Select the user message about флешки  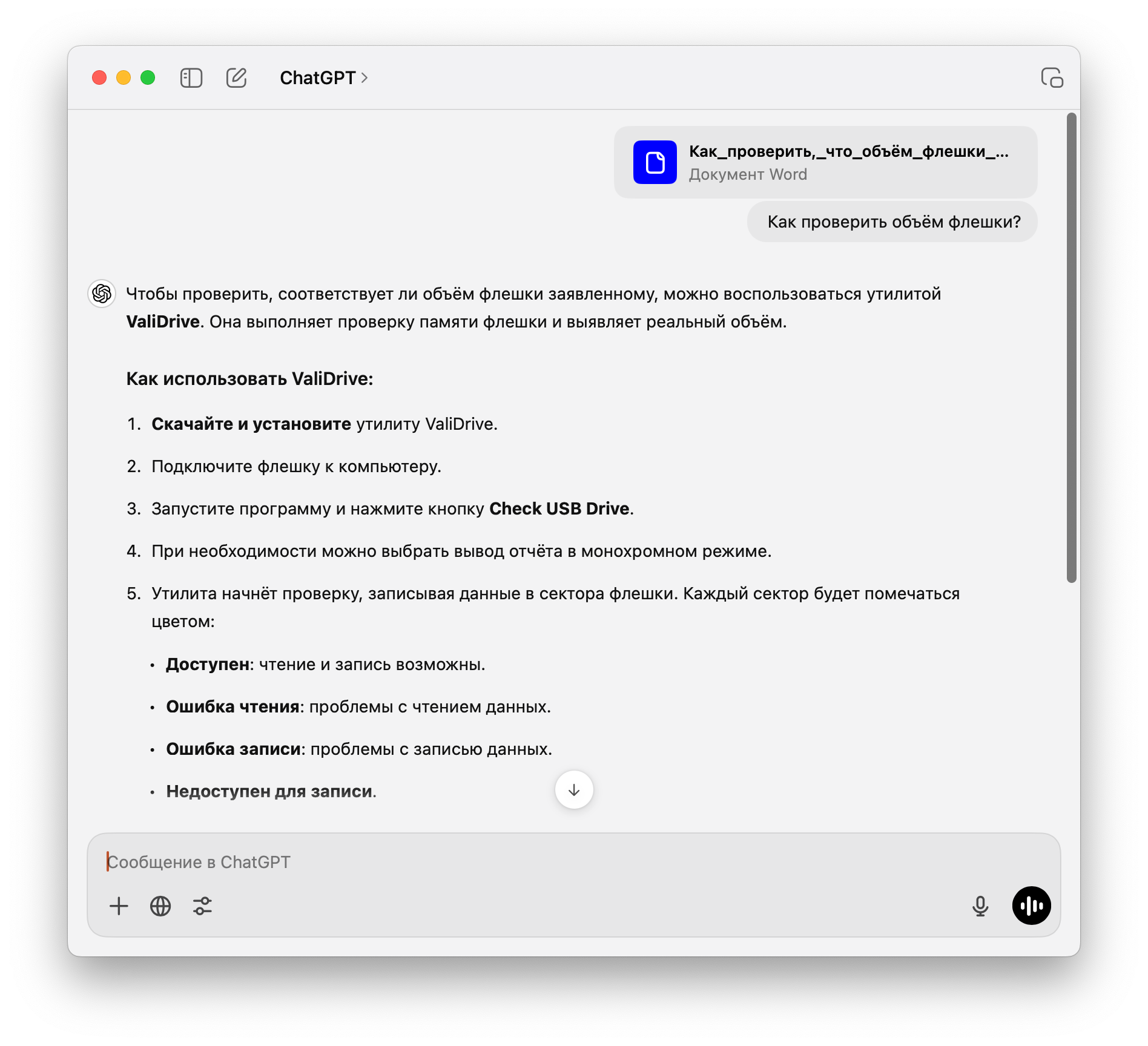tap(892, 222)
